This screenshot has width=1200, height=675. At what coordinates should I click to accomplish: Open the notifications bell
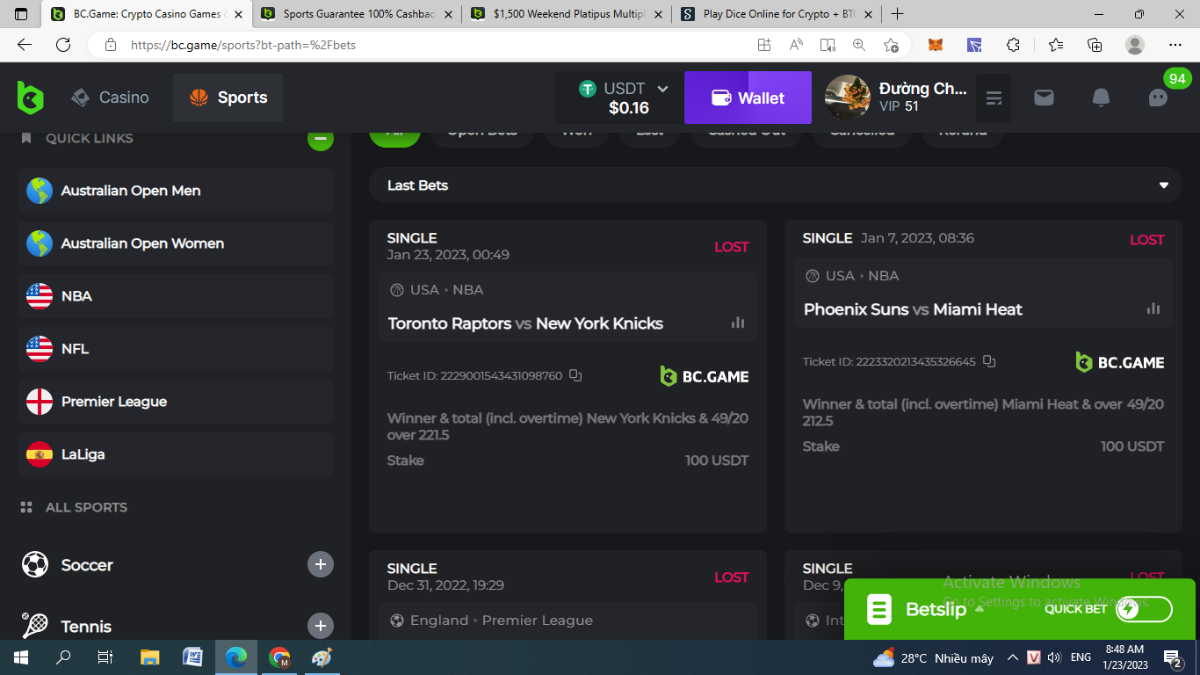tap(1101, 98)
